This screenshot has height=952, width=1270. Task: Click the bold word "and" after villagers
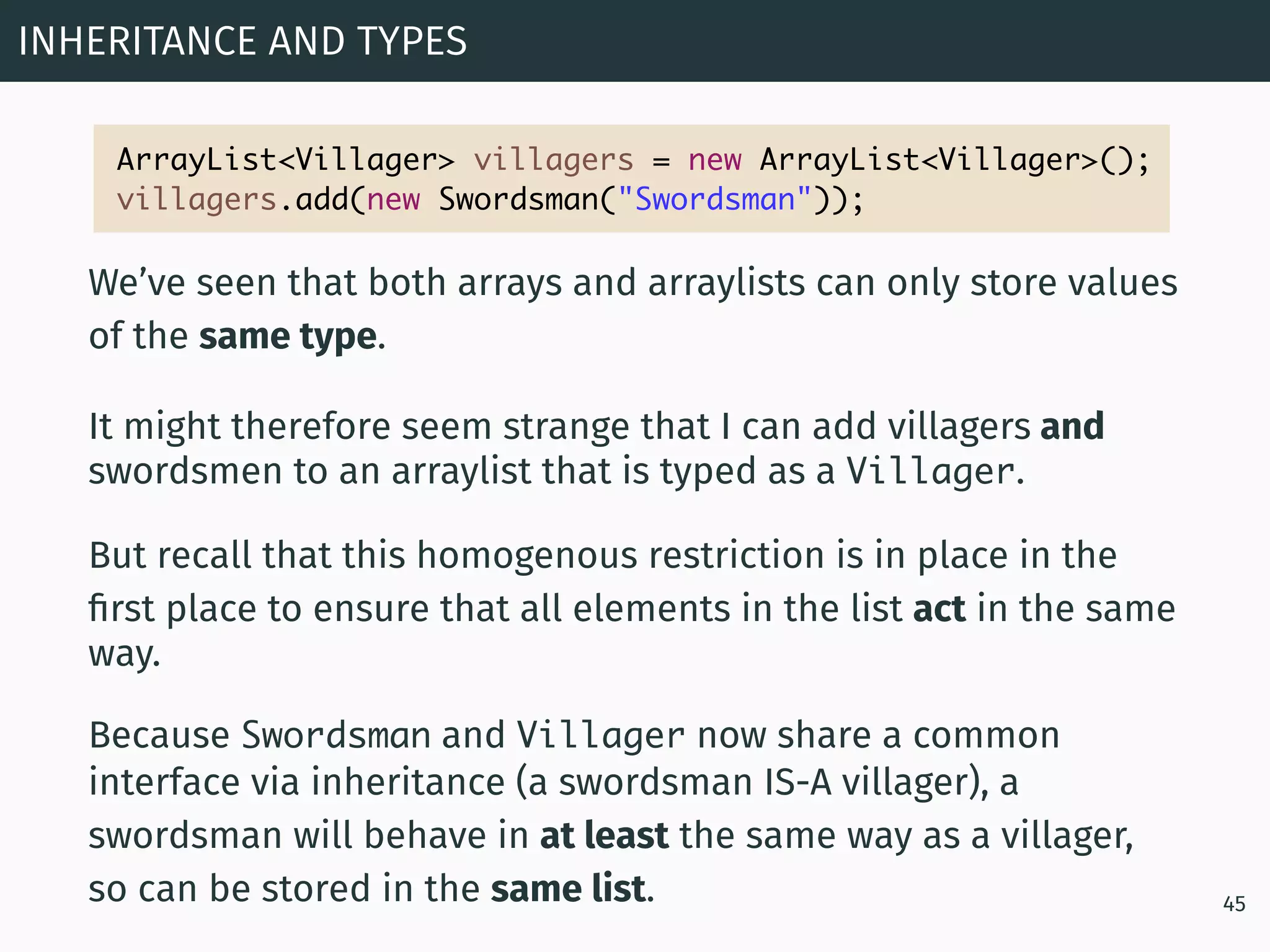click(x=1072, y=426)
